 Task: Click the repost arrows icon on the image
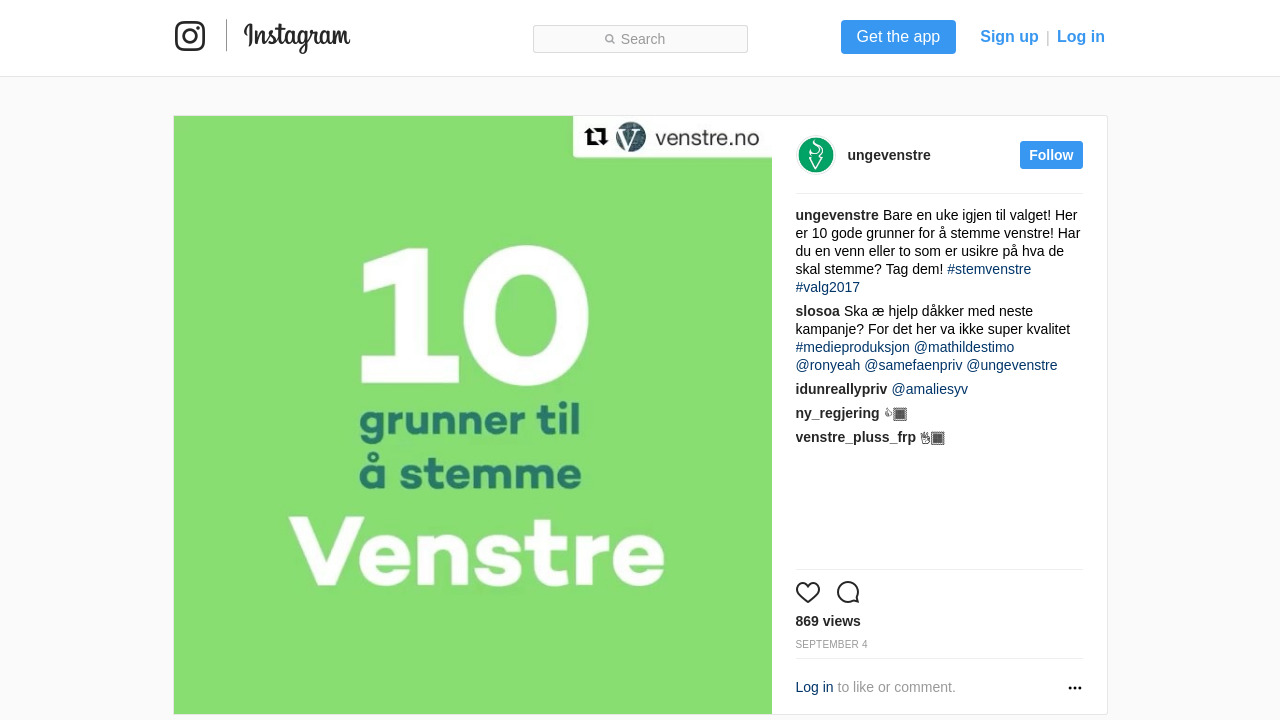(x=596, y=137)
